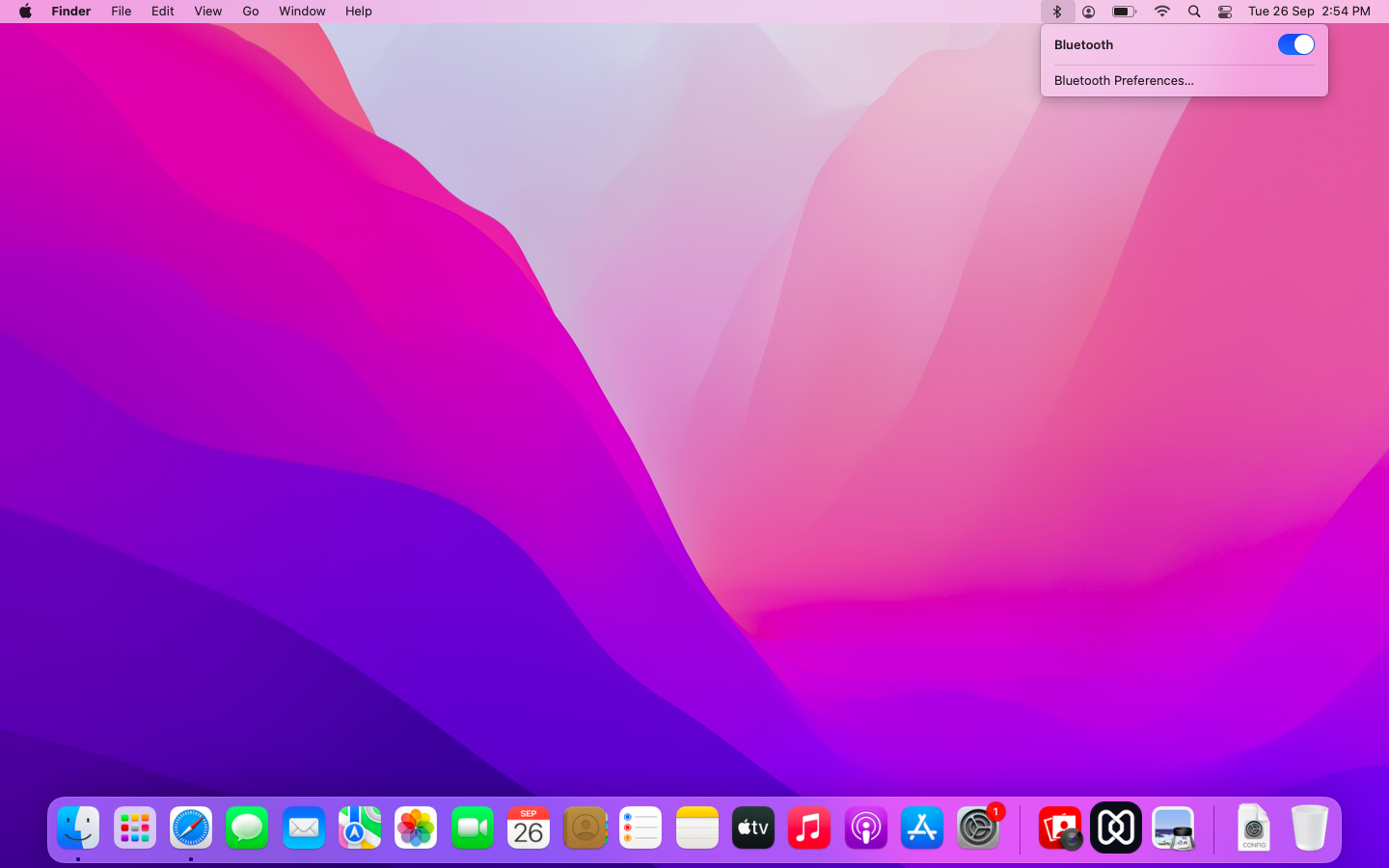Screen dimensions: 1389x868
Task: Launch Music from the Dock
Action: coord(809,828)
